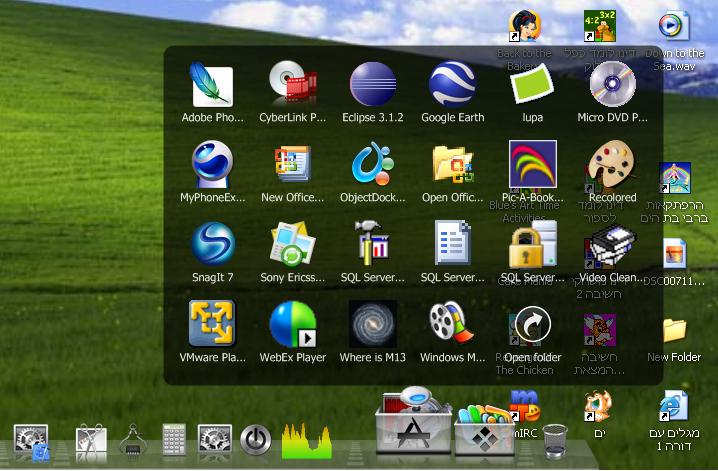Launch Pic-A-Book... rainbow icon
This screenshot has height=471, width=718.
[533, 164]
